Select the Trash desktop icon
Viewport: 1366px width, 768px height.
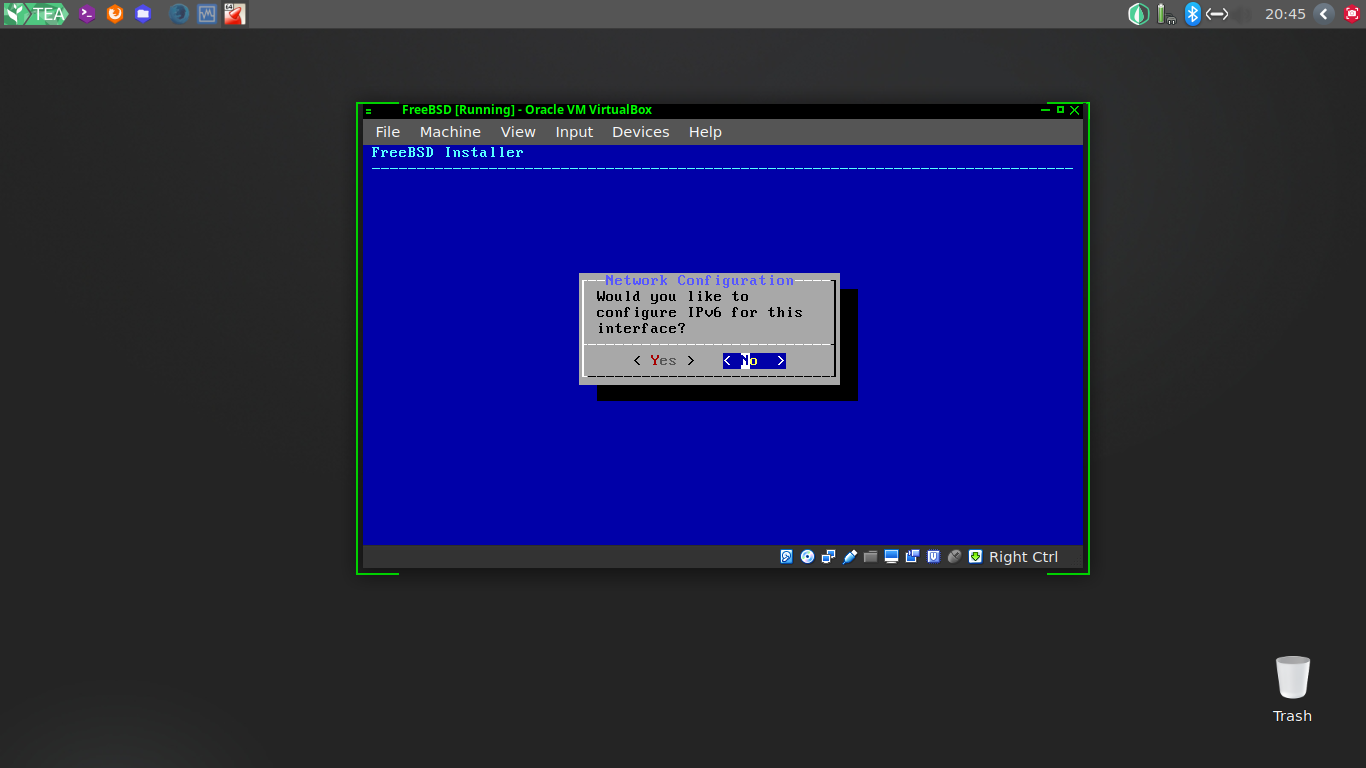pos(1292,689)
